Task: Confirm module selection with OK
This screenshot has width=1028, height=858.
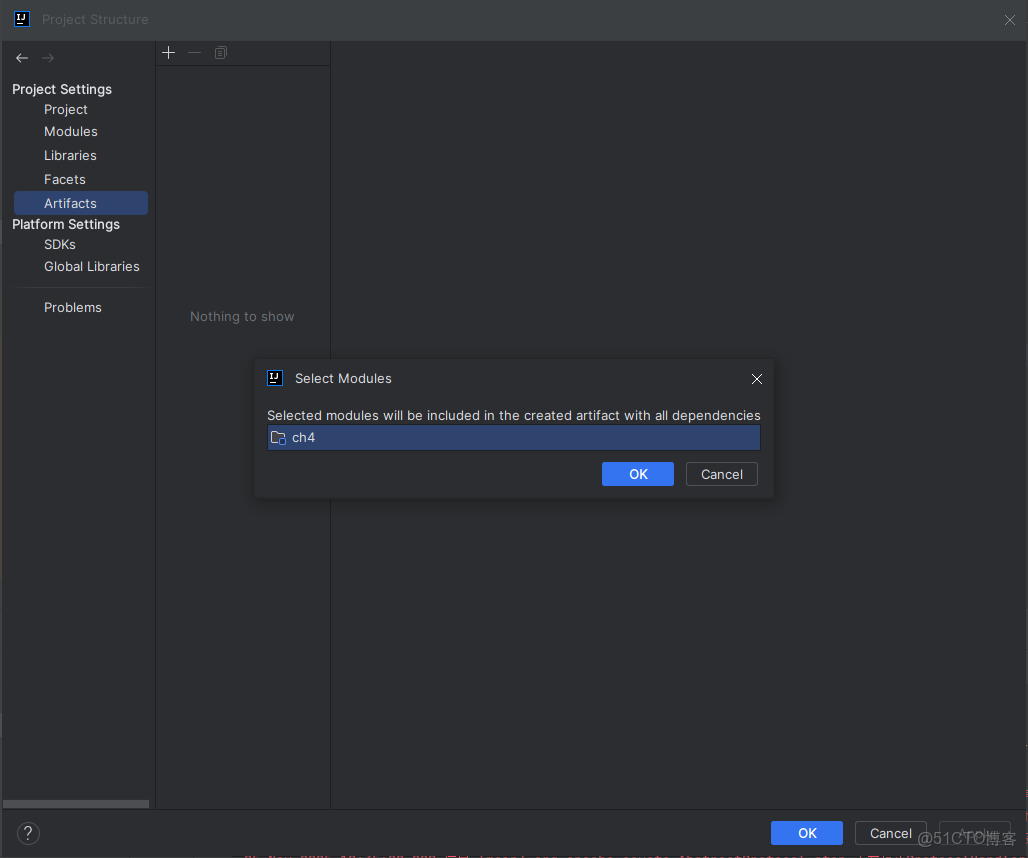Action: click(x=638, y=474)
